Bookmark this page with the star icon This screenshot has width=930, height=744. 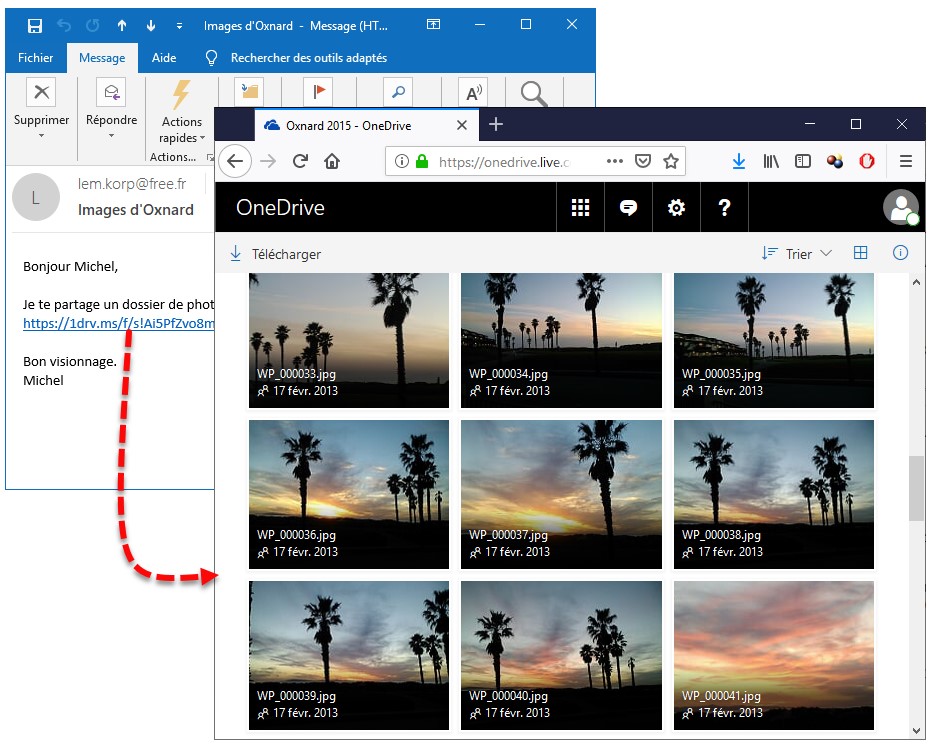click(671, 161)
